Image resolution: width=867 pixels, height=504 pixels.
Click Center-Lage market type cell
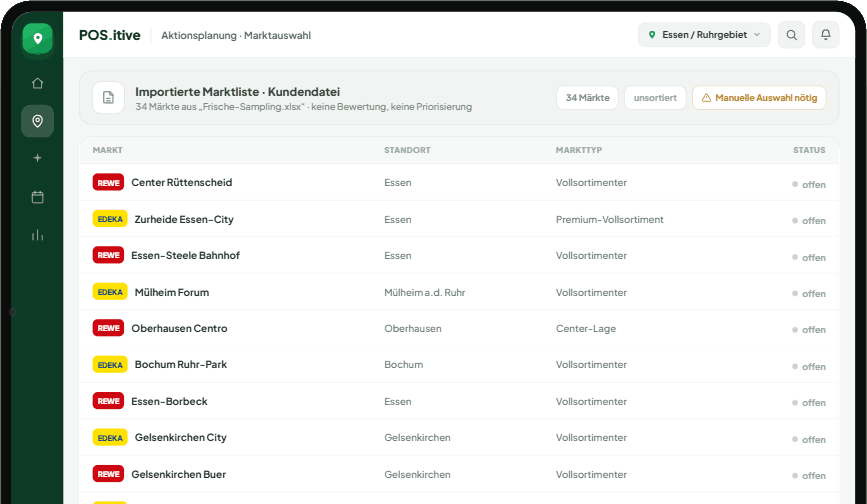pyautogui.click(x=586, y=329)
